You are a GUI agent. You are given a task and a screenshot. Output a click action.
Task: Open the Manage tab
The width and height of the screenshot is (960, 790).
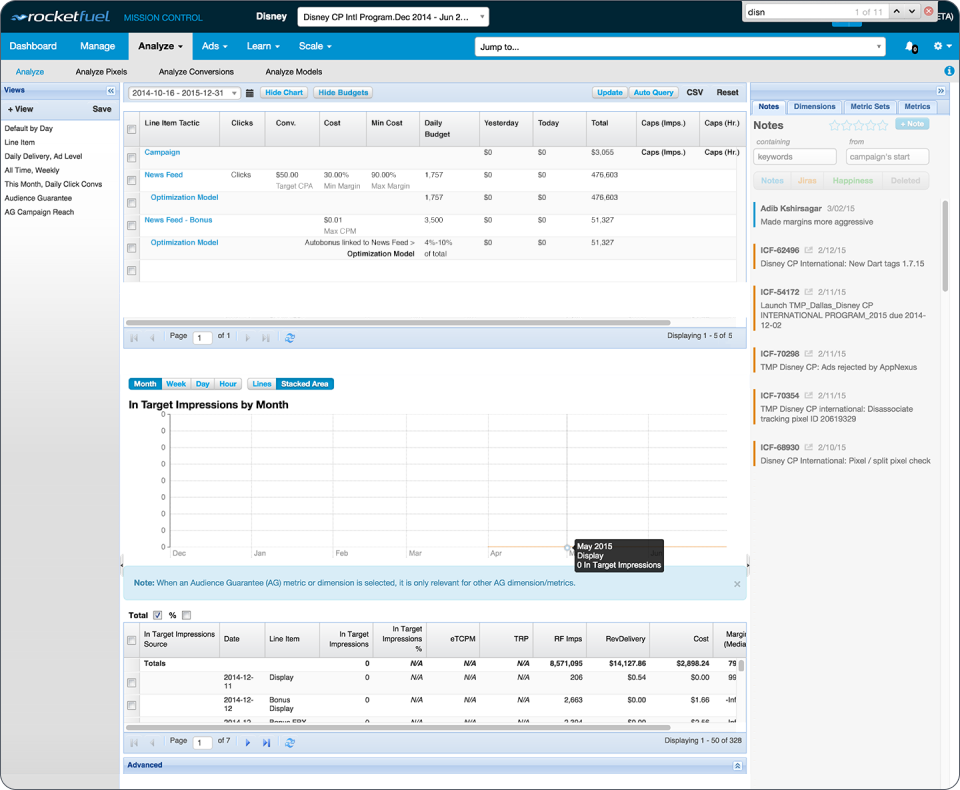pyautogui.click(x=97, y=46)
